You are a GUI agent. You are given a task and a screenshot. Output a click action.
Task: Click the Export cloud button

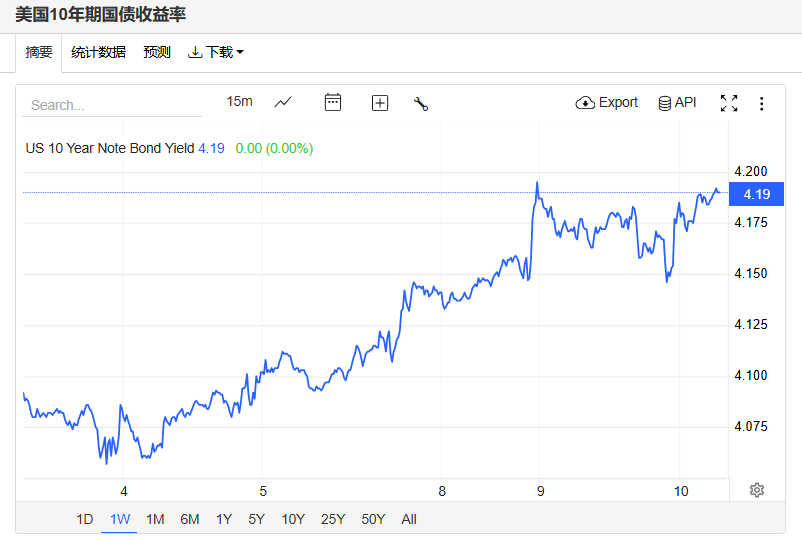click(x=607, y=103)
